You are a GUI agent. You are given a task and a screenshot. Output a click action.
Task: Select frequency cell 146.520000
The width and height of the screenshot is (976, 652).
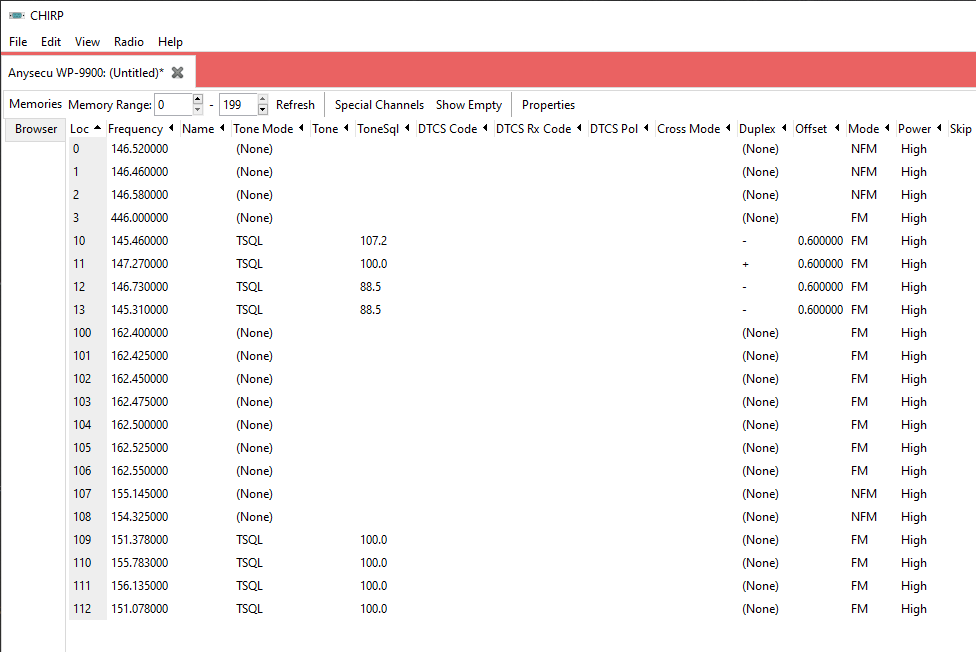pos(139,149)
